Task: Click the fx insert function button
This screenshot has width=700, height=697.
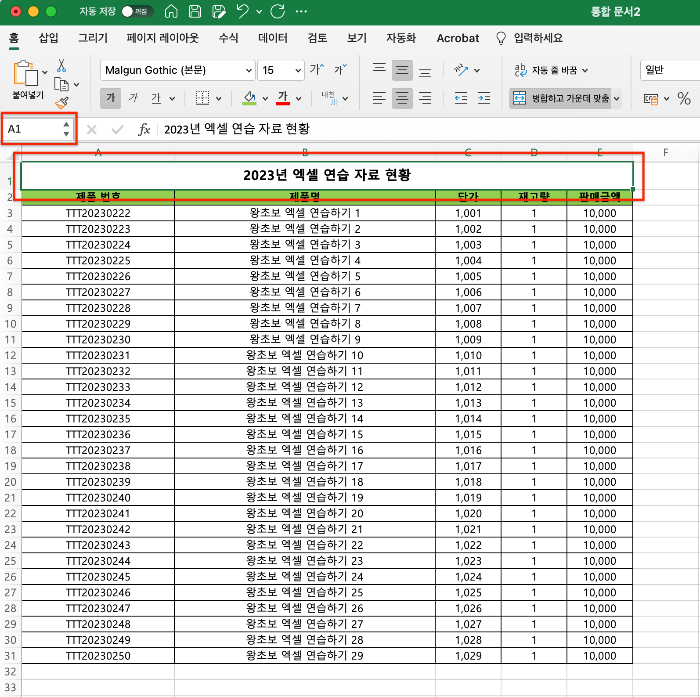Action: 144,129
